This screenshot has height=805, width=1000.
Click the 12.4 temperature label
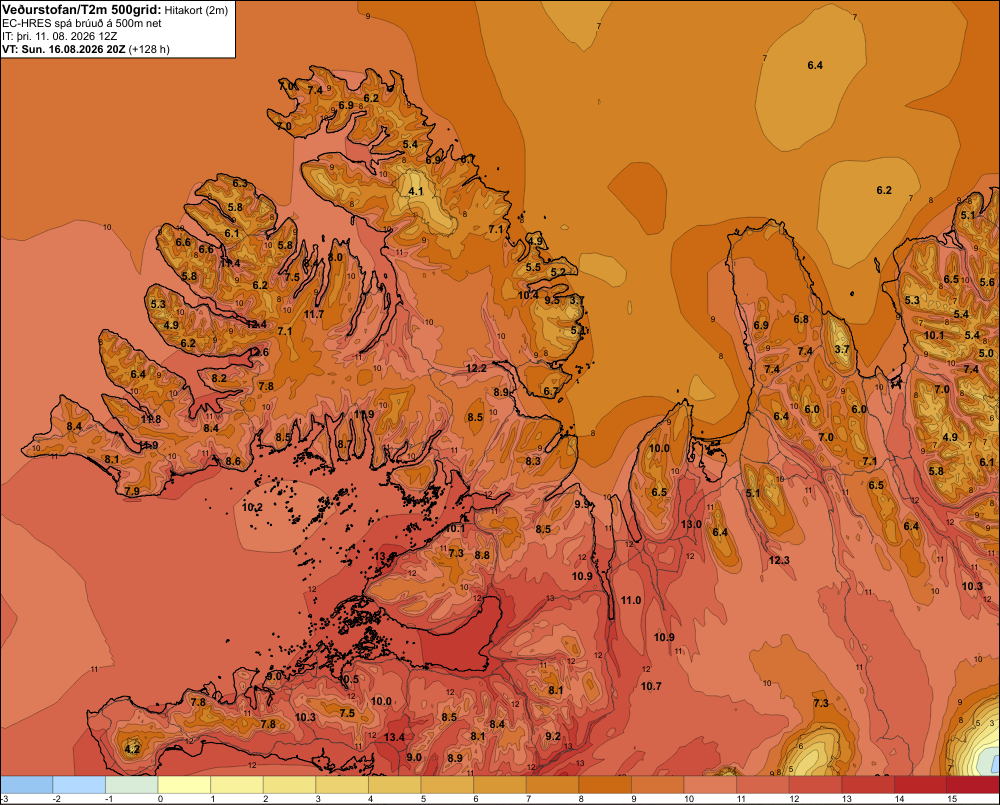tap(256, 324)
